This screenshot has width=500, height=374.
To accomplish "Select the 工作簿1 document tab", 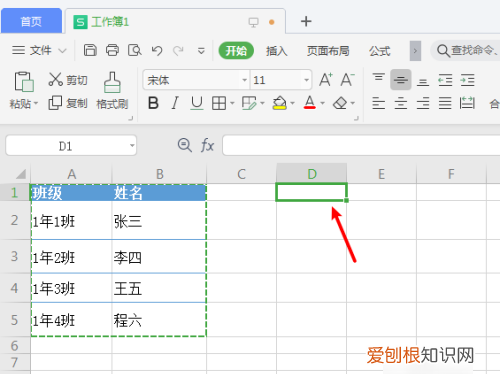I will pyautogui.click(x=175, y=22).
